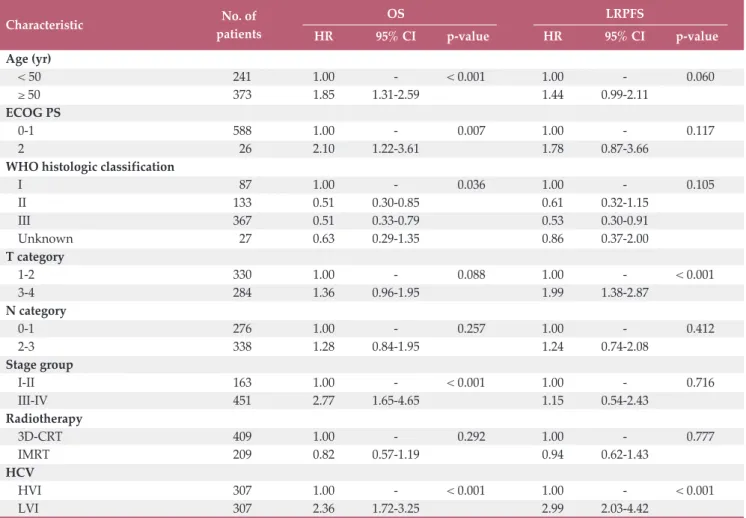Select the "Unknown" row label

46,239
